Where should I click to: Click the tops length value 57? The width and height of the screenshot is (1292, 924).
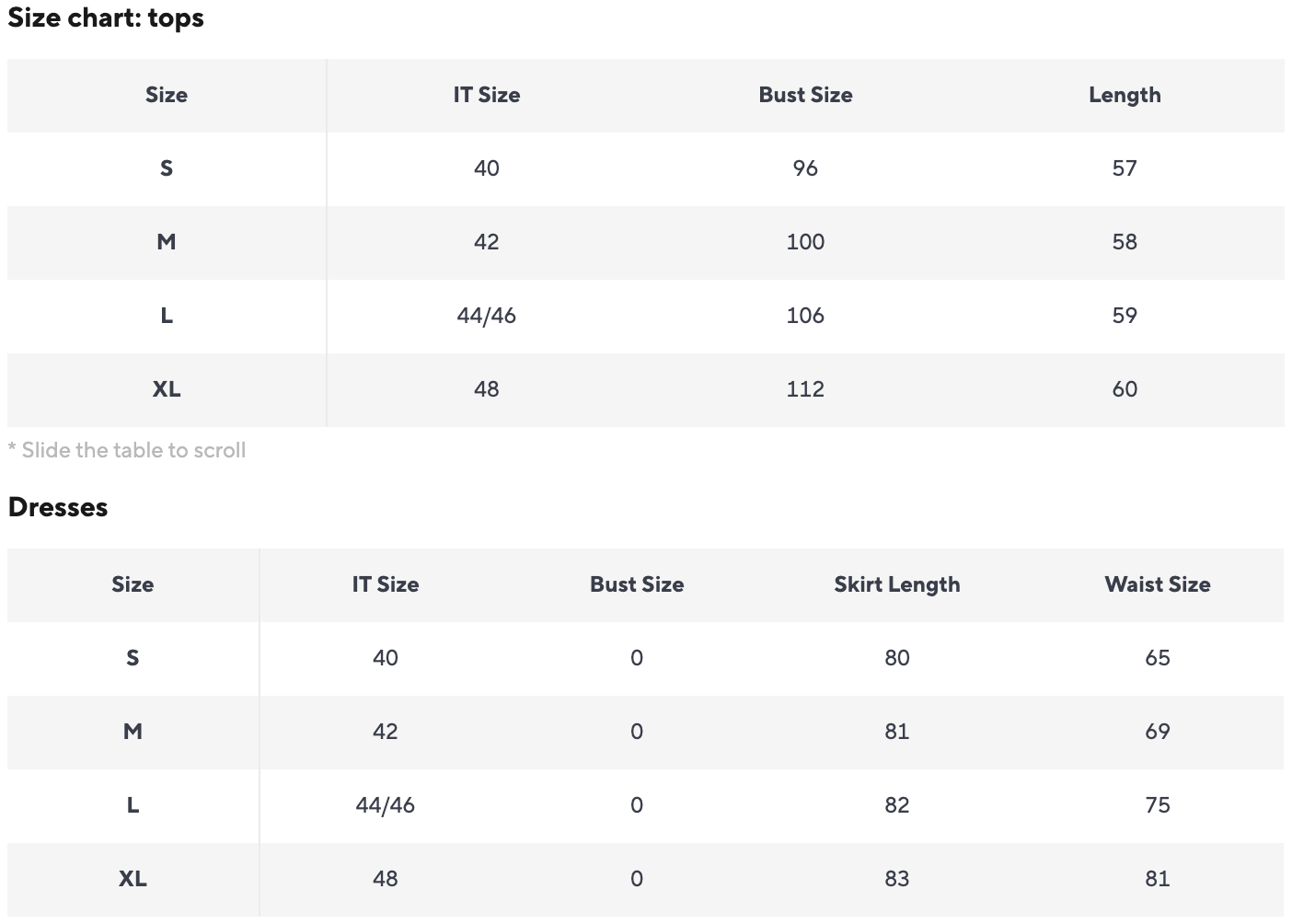(1125, 169)
